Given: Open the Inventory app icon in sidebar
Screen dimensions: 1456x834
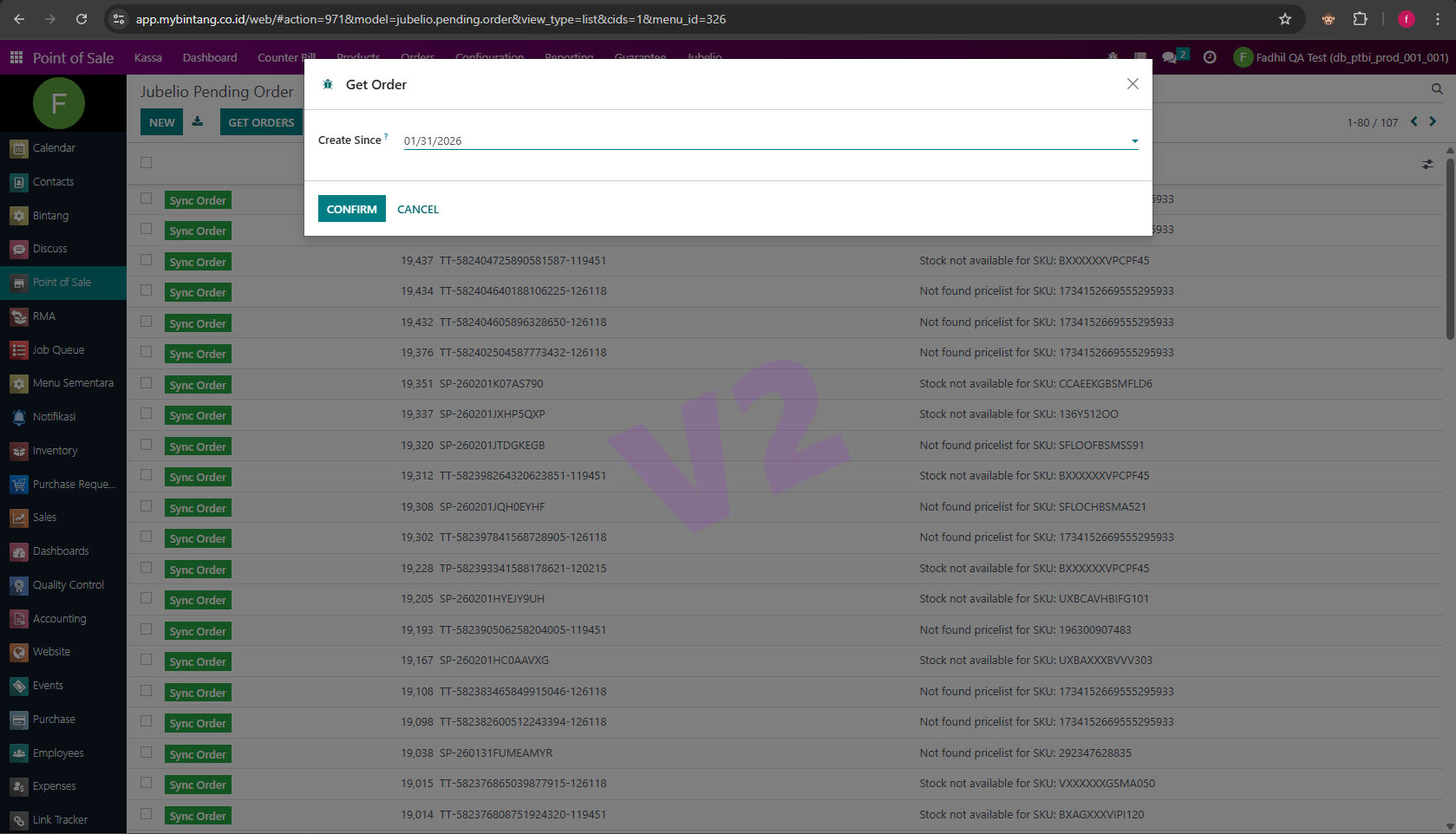Looking at the screenshot, I should tap(19, 451).
